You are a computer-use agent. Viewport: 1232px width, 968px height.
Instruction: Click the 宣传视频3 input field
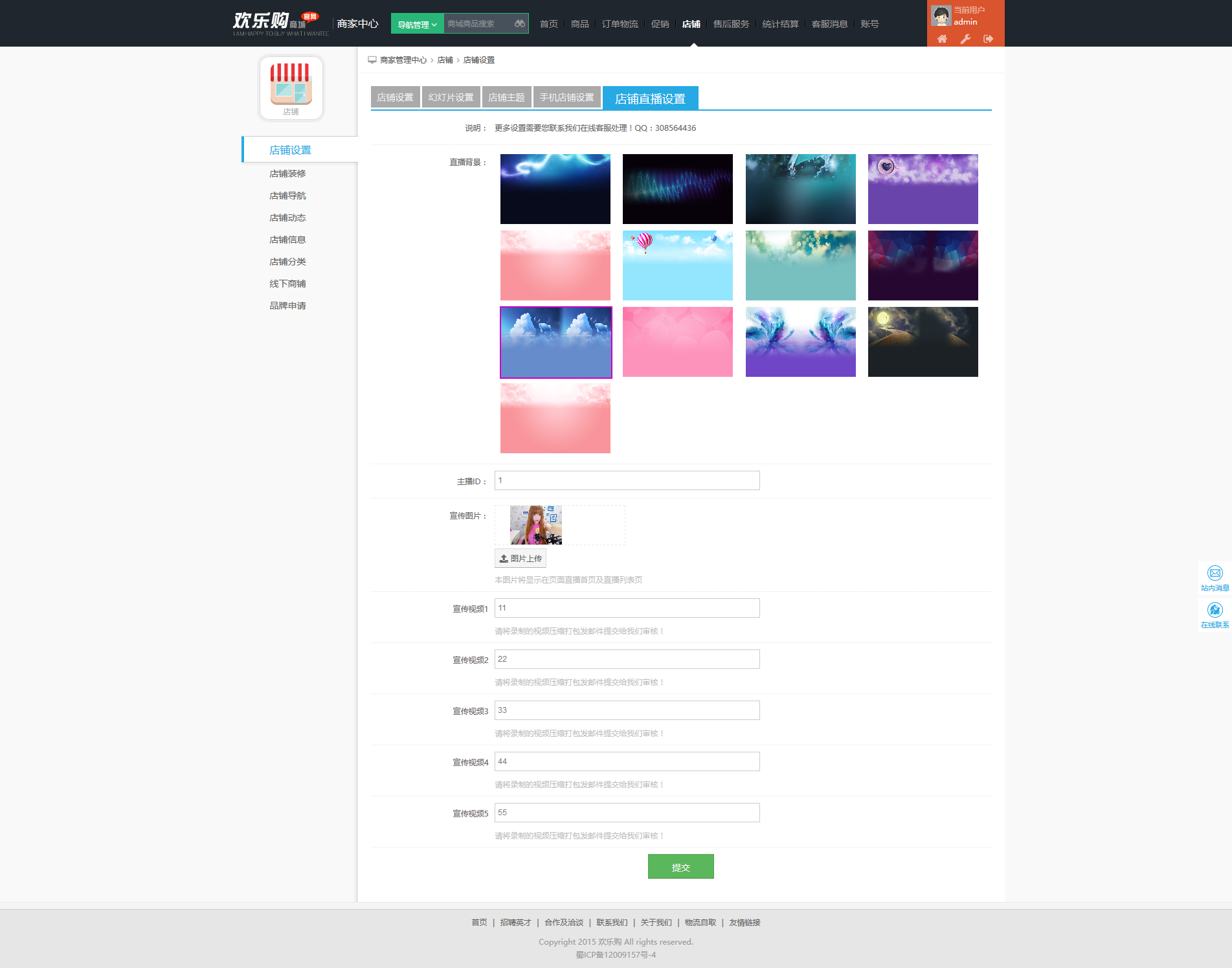pos(627,710)
